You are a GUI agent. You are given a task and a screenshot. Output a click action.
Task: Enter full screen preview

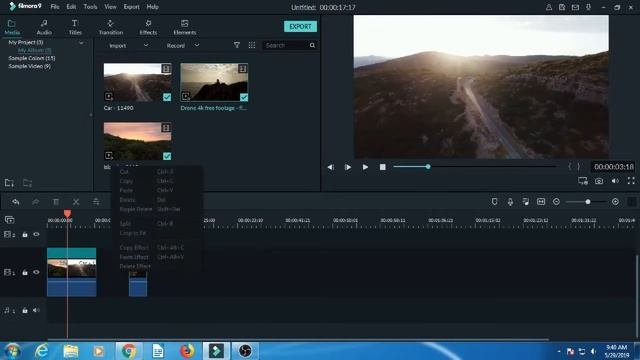[631, 180]
